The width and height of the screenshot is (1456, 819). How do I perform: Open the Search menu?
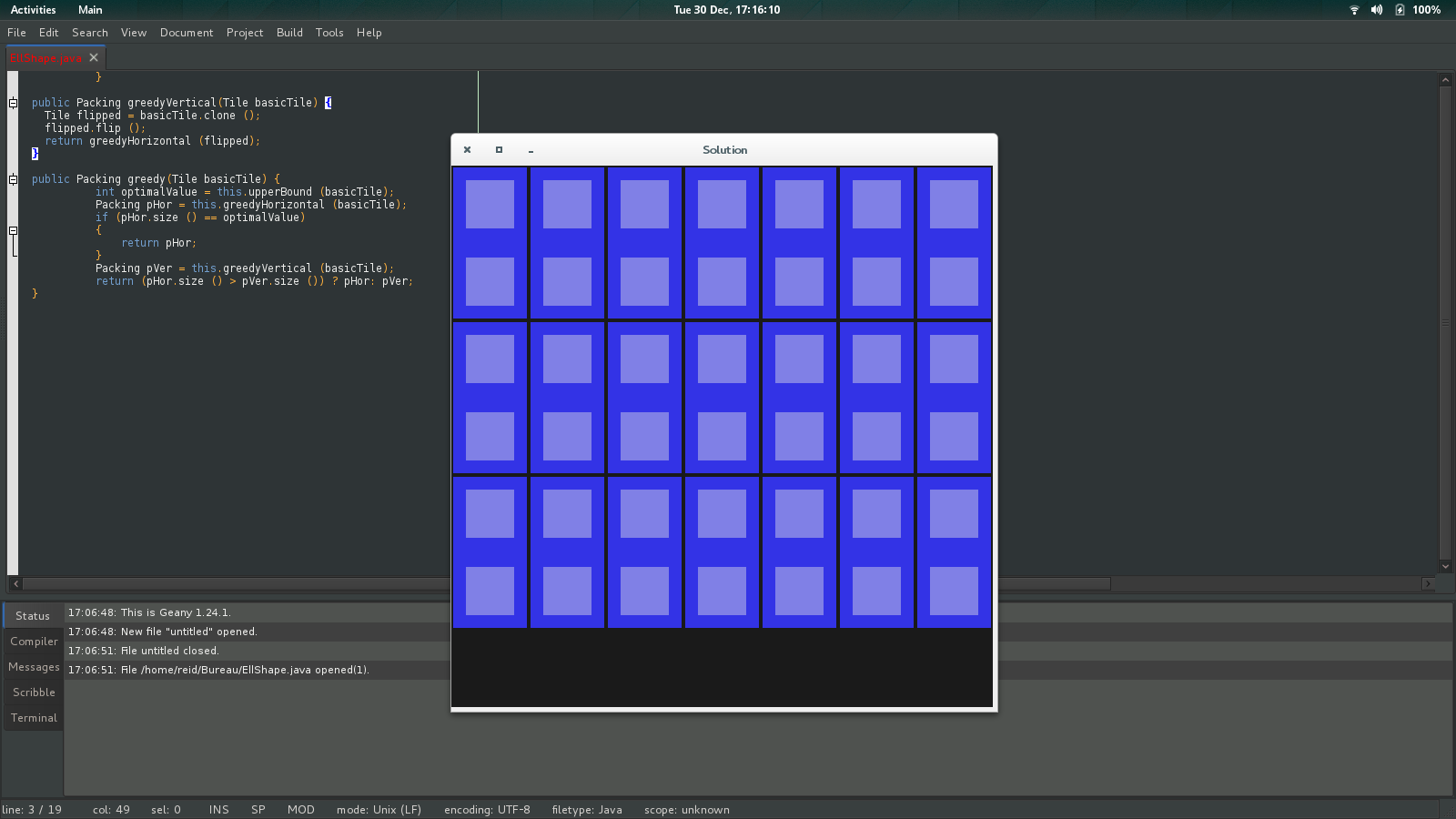[90, 33]
